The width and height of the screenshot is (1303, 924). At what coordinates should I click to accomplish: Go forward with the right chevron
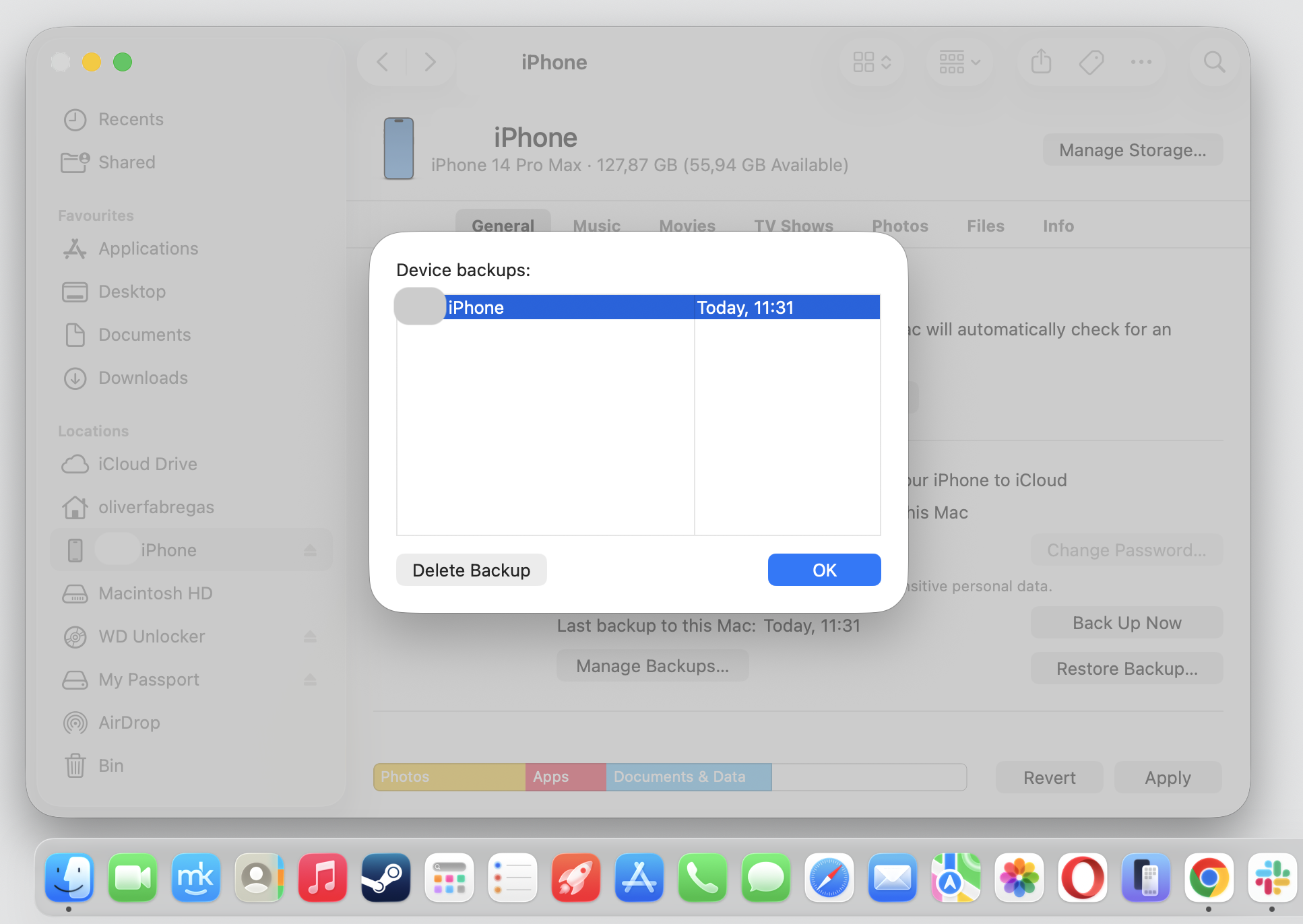pyautogui.click(x=430, y=62)
